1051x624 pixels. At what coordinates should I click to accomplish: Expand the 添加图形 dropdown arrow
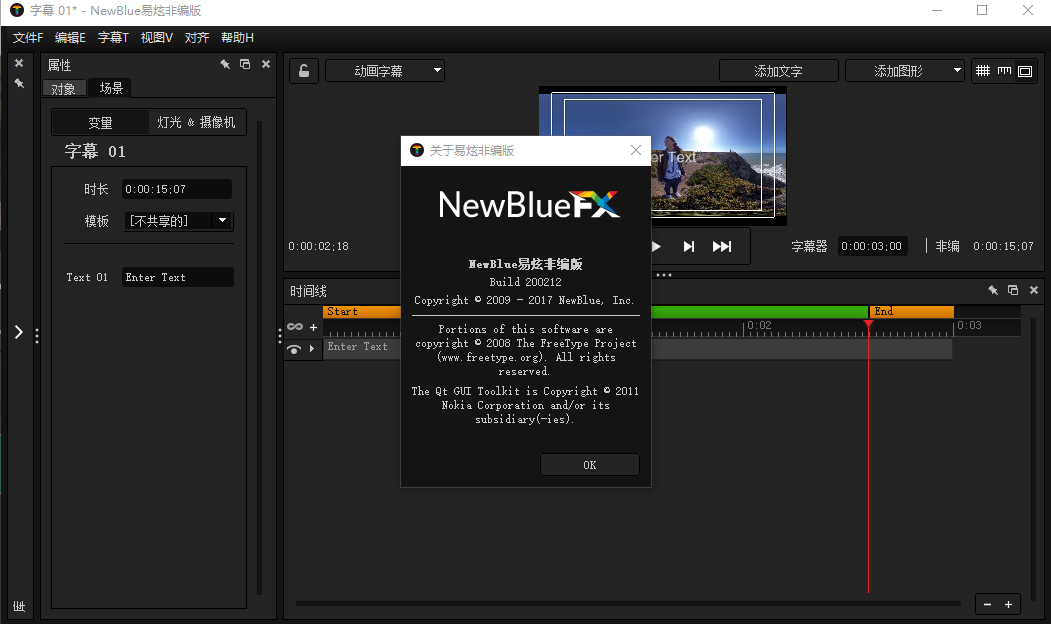coord(956,70)
